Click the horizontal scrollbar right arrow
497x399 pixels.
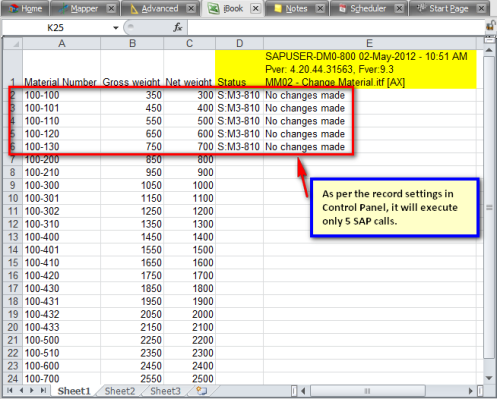point(471,391)
